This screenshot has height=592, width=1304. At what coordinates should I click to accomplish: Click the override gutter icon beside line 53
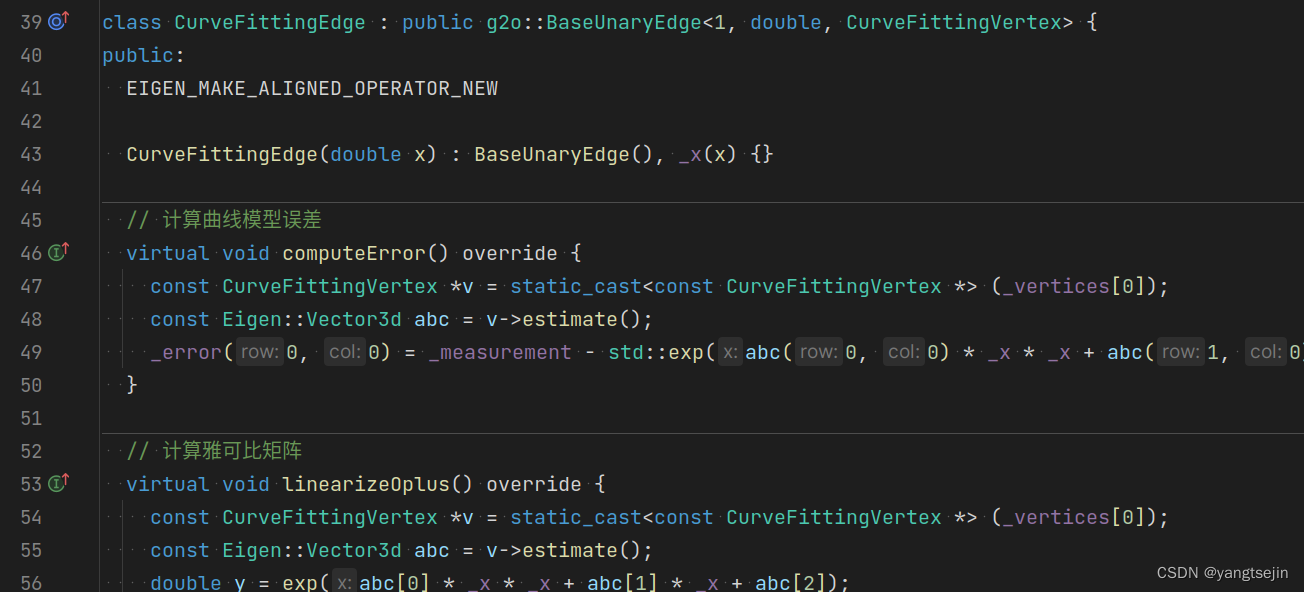59,483
